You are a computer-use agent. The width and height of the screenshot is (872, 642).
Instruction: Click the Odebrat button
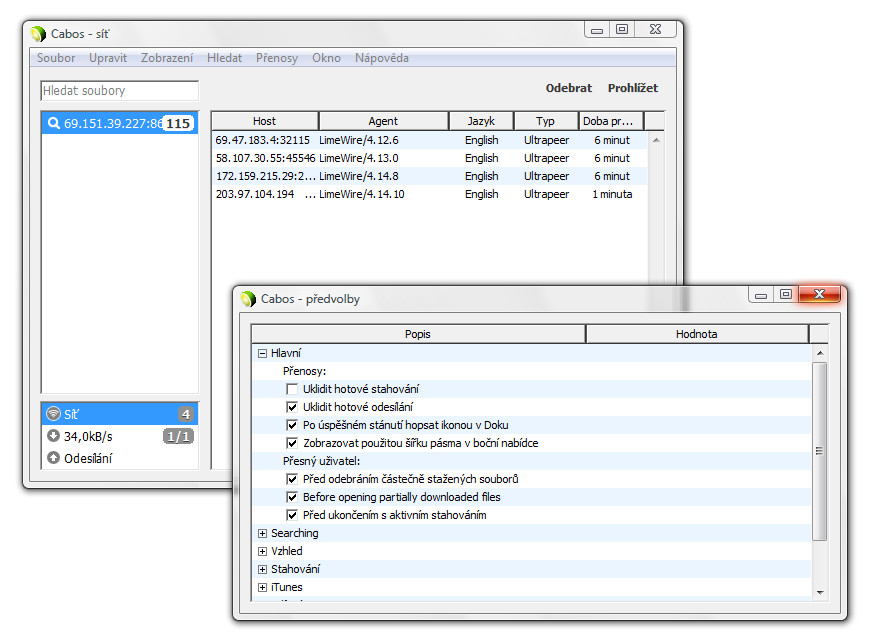[569, 88]
